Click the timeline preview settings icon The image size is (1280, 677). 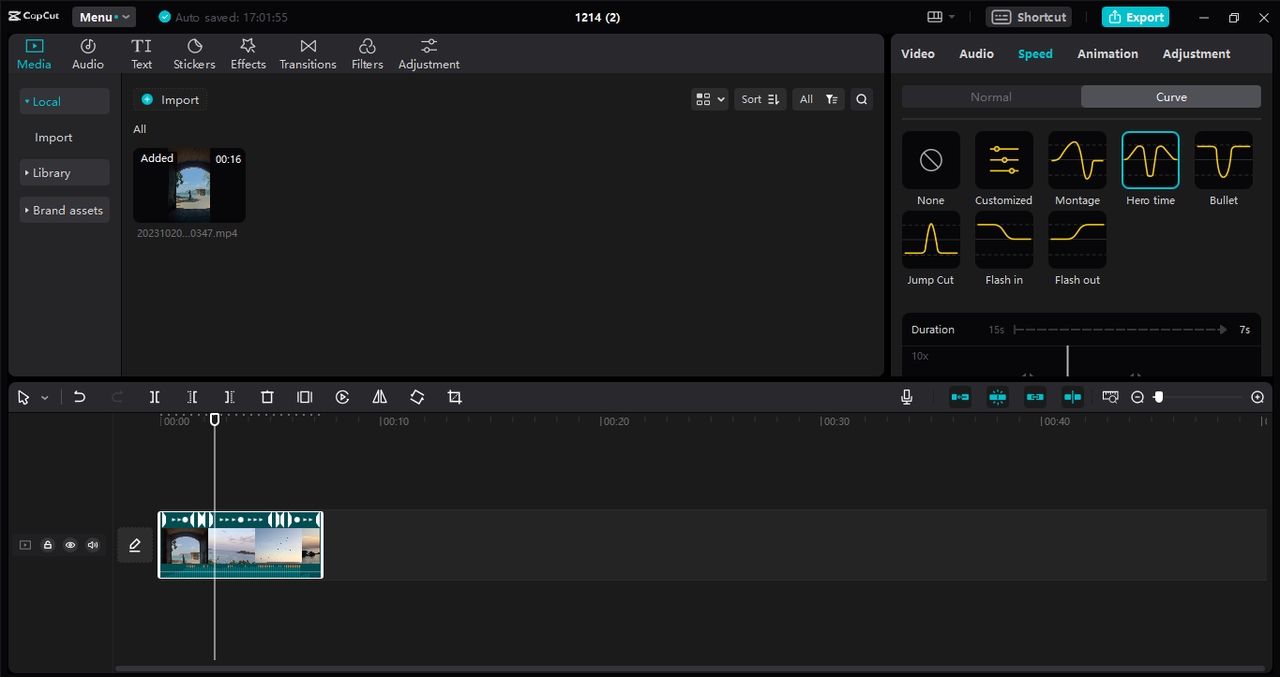tap(1110, 397)
